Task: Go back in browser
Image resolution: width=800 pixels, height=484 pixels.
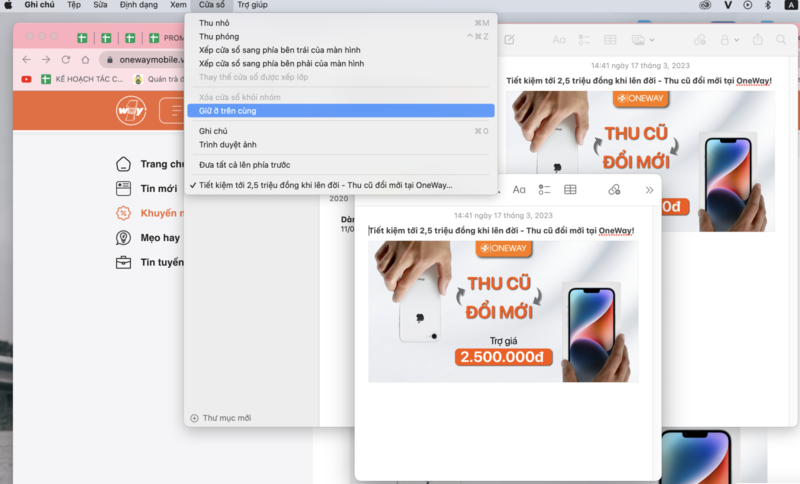Action: 27,60
